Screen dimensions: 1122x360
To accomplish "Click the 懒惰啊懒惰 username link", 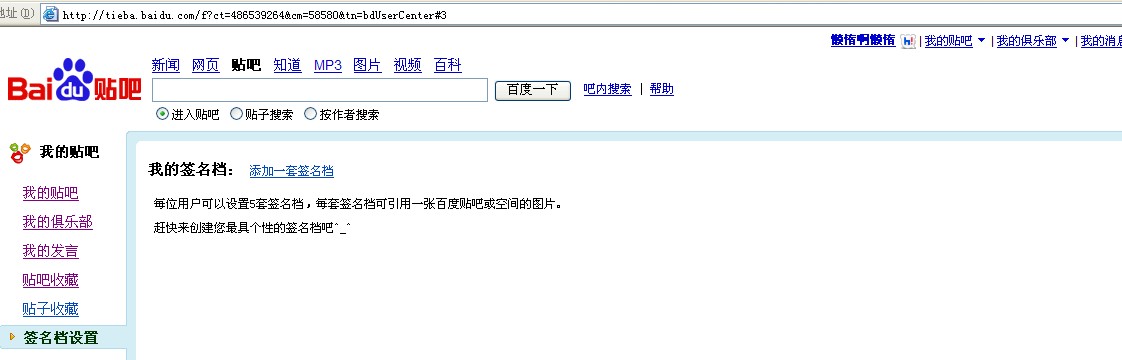I will (863, 41).
